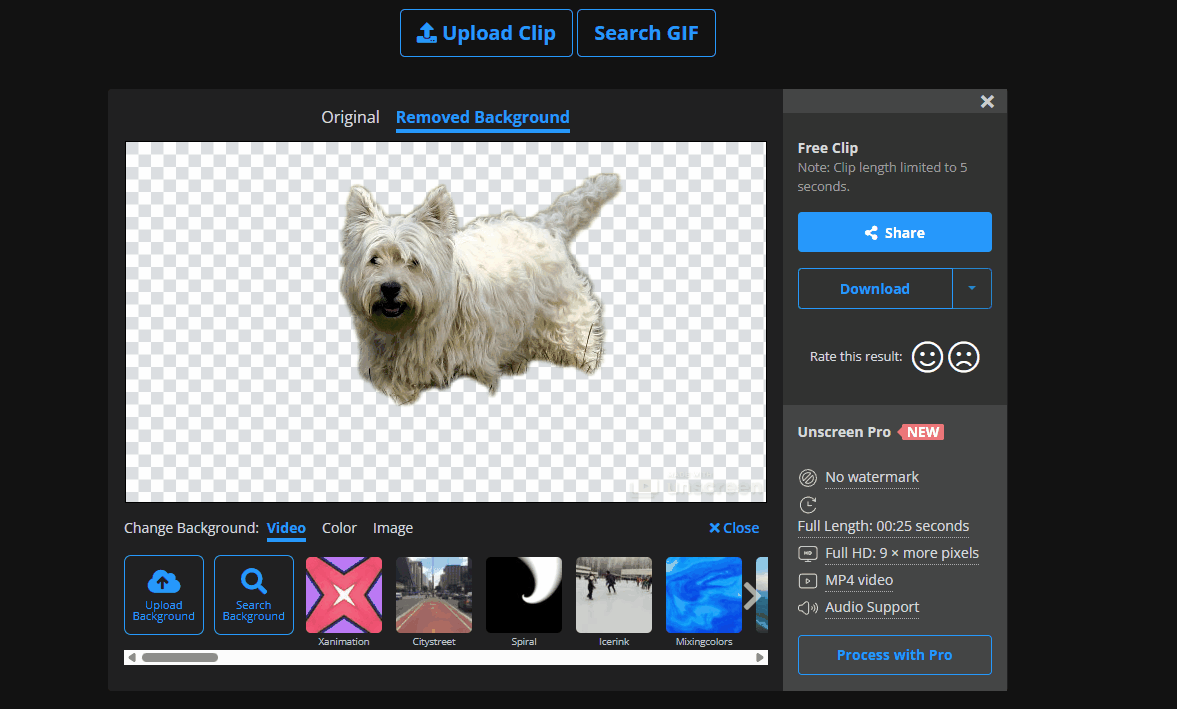Click the Full Length clock icon
Image resolution: width=1177 pixels, height=709 pixels.
[808, 505]
